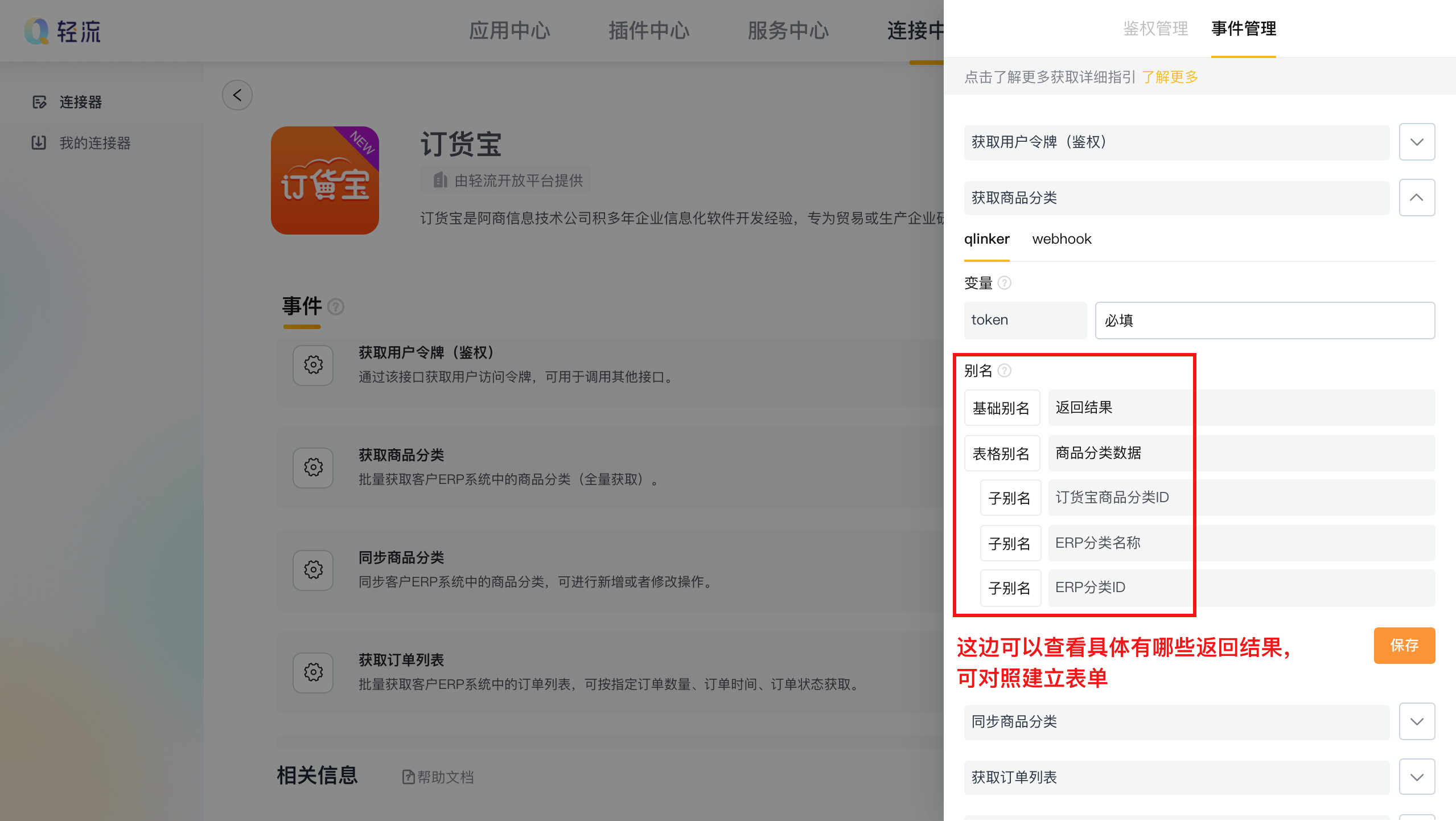Screen dimensions: 1456x821
Task: Click the 商品分类数据 table alias field
Action: point(1241,453)
